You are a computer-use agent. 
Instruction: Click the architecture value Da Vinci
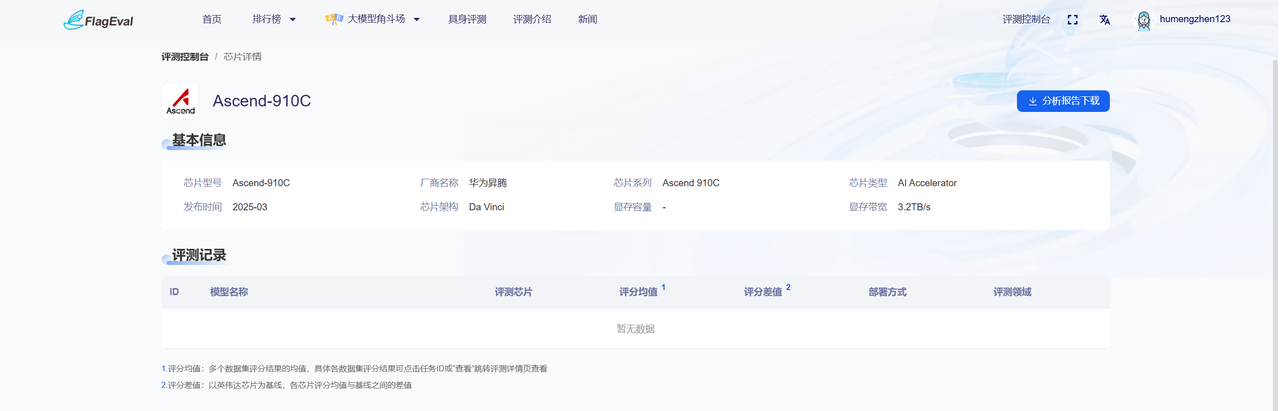[486, 207]
